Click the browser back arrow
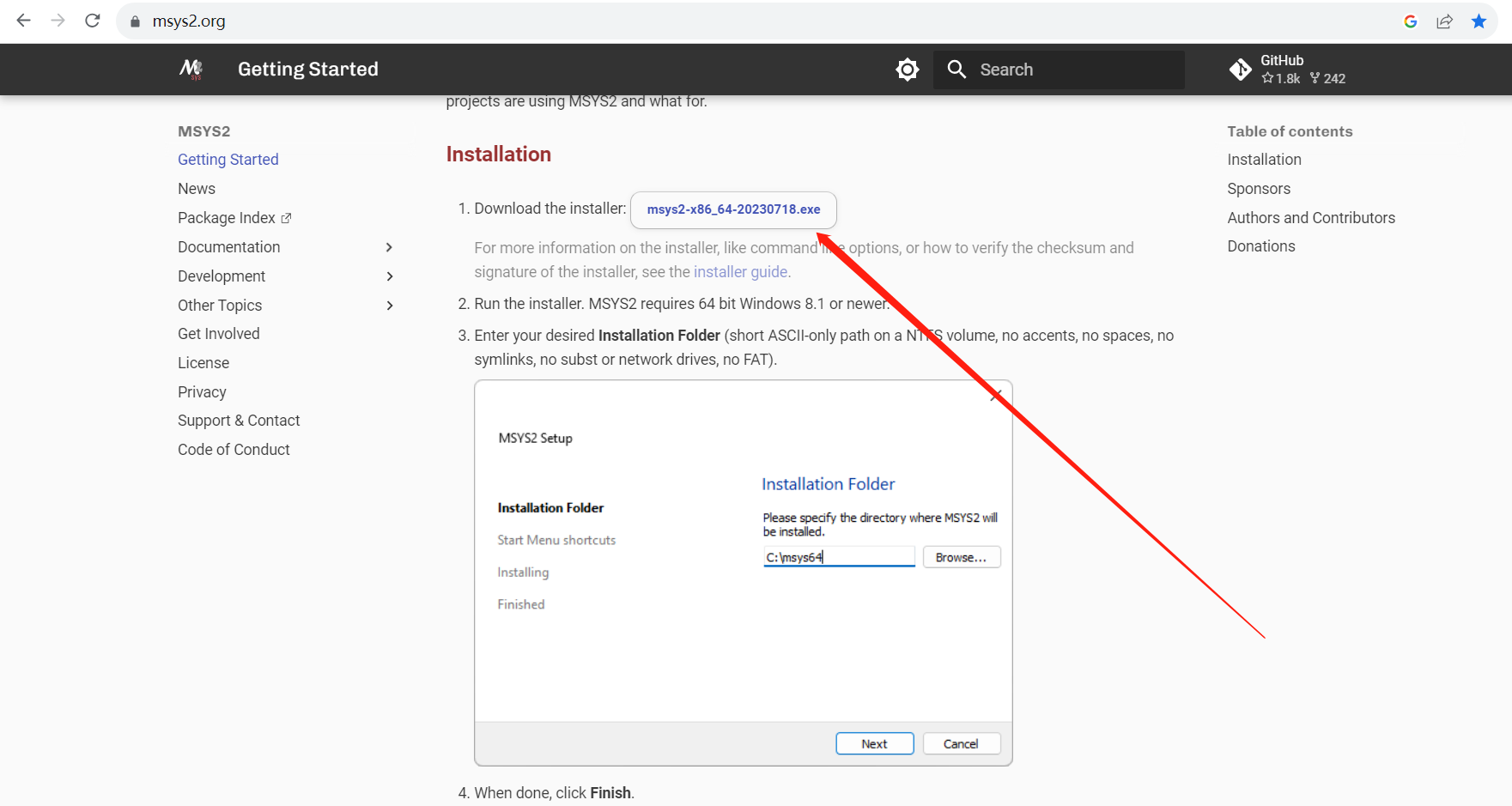Viewport: 1512px width, 806px height. click(23, 21)
